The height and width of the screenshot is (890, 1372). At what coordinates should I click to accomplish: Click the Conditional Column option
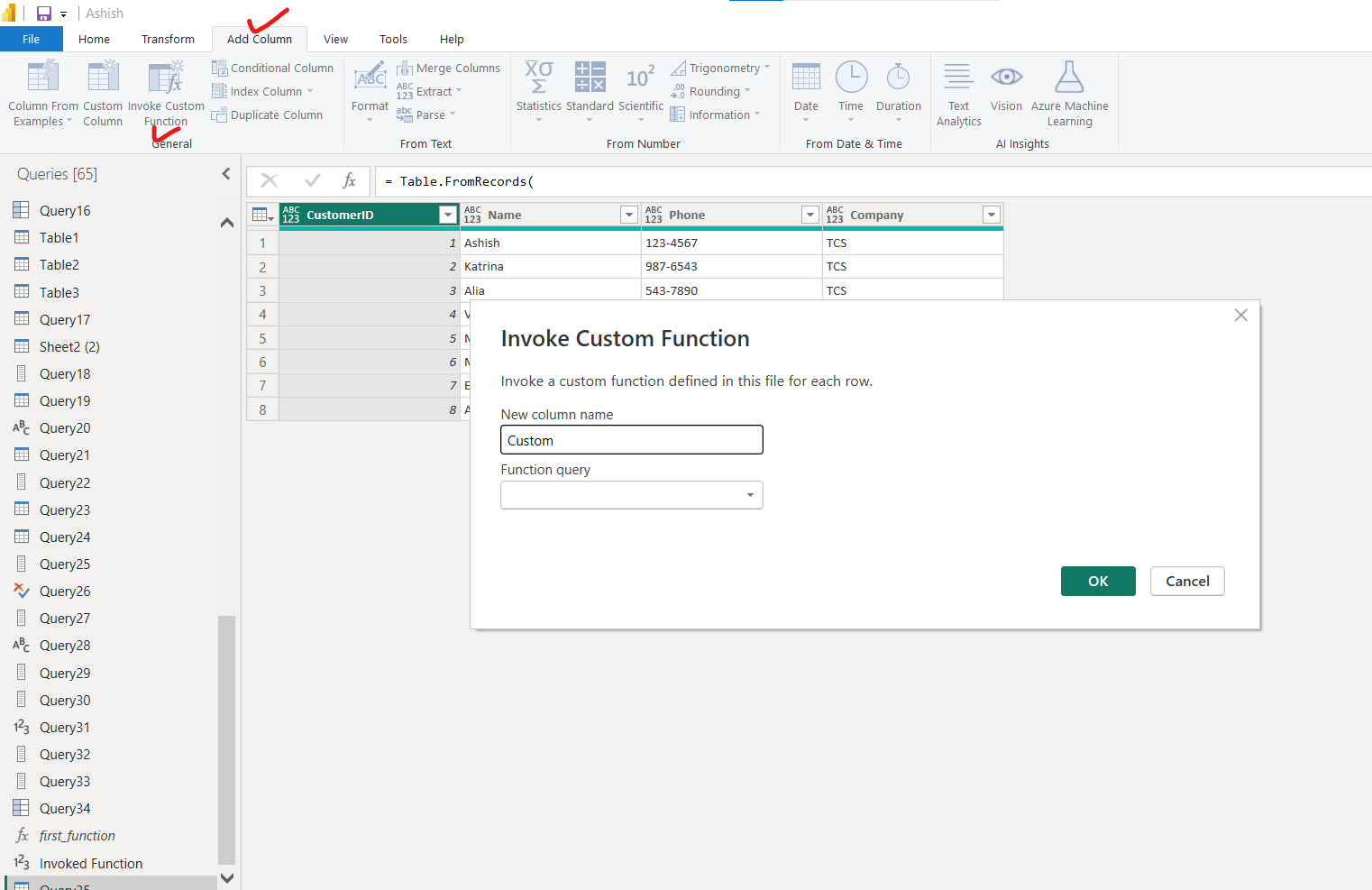[273, 68]
